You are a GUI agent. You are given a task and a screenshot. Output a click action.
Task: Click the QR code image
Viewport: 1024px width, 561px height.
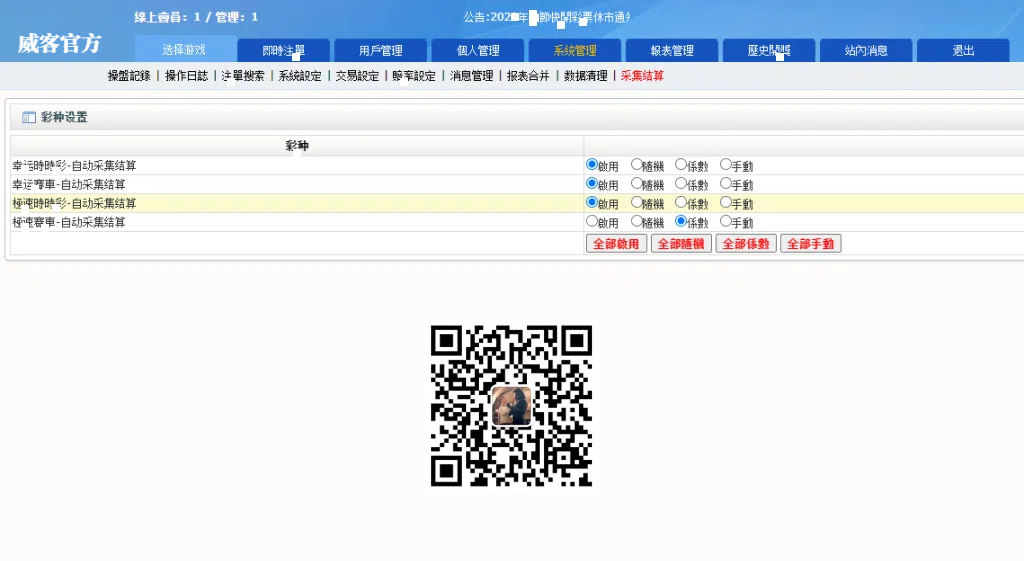click(511, 406)
